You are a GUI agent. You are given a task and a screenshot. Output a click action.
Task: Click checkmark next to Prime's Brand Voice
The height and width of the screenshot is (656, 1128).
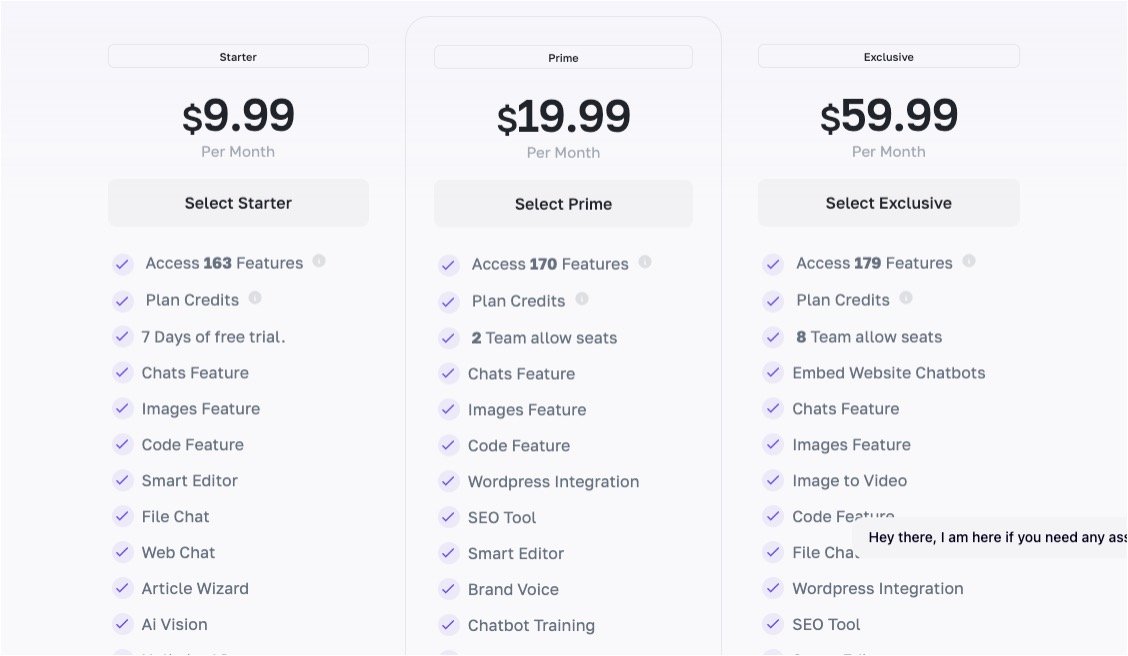click(449, 590)
